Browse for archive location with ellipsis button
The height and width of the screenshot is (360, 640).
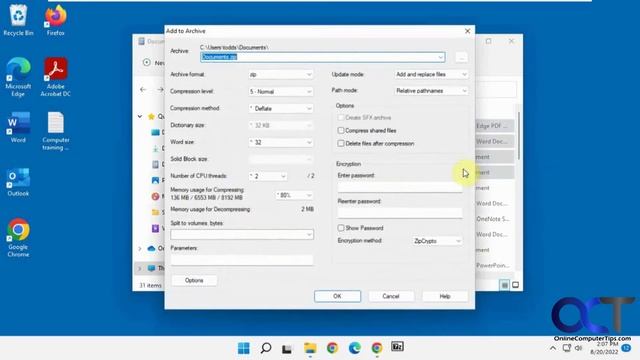[461, 57]
